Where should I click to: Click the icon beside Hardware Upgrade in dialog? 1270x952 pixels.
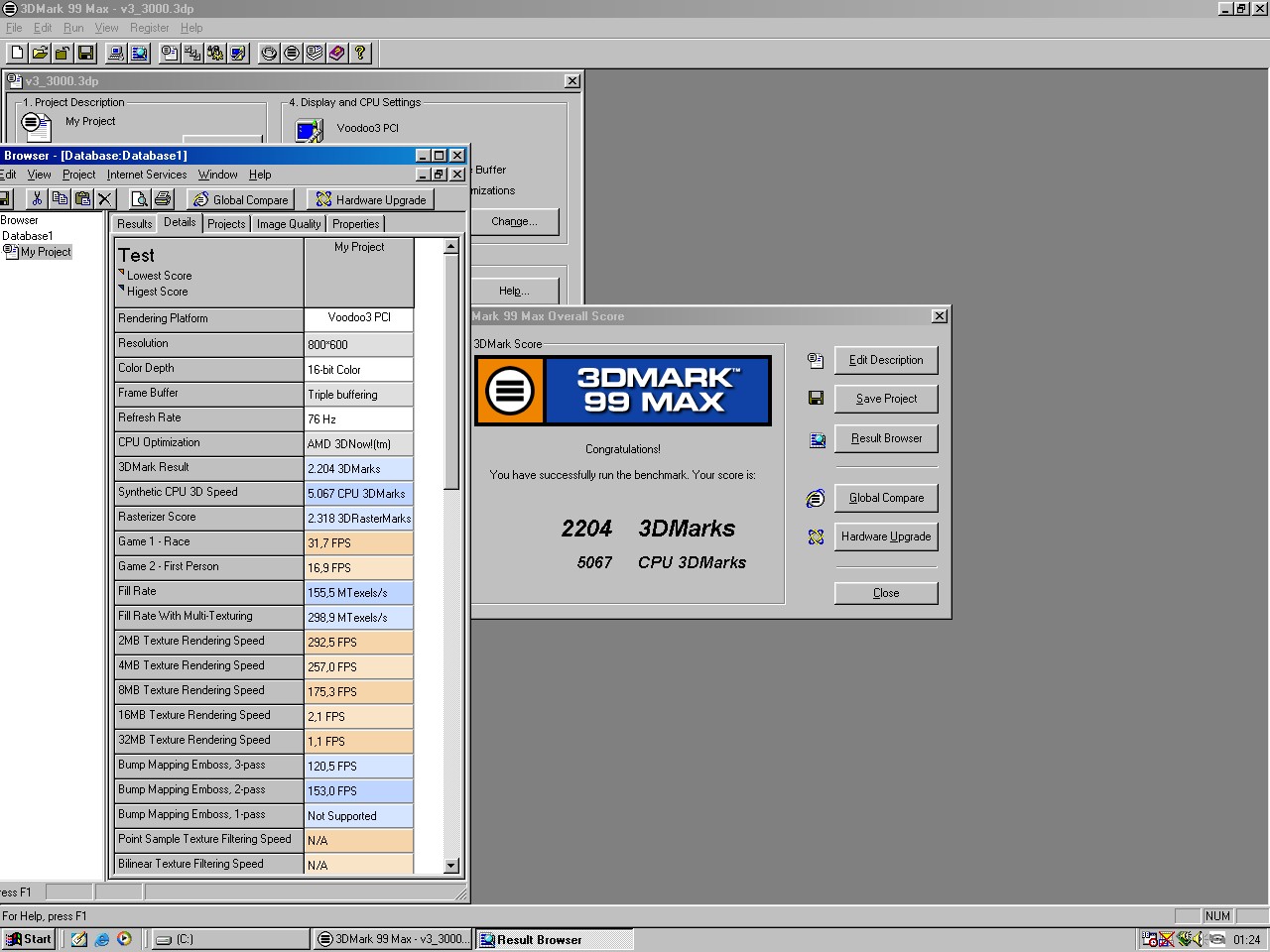[x=816, y=536]
